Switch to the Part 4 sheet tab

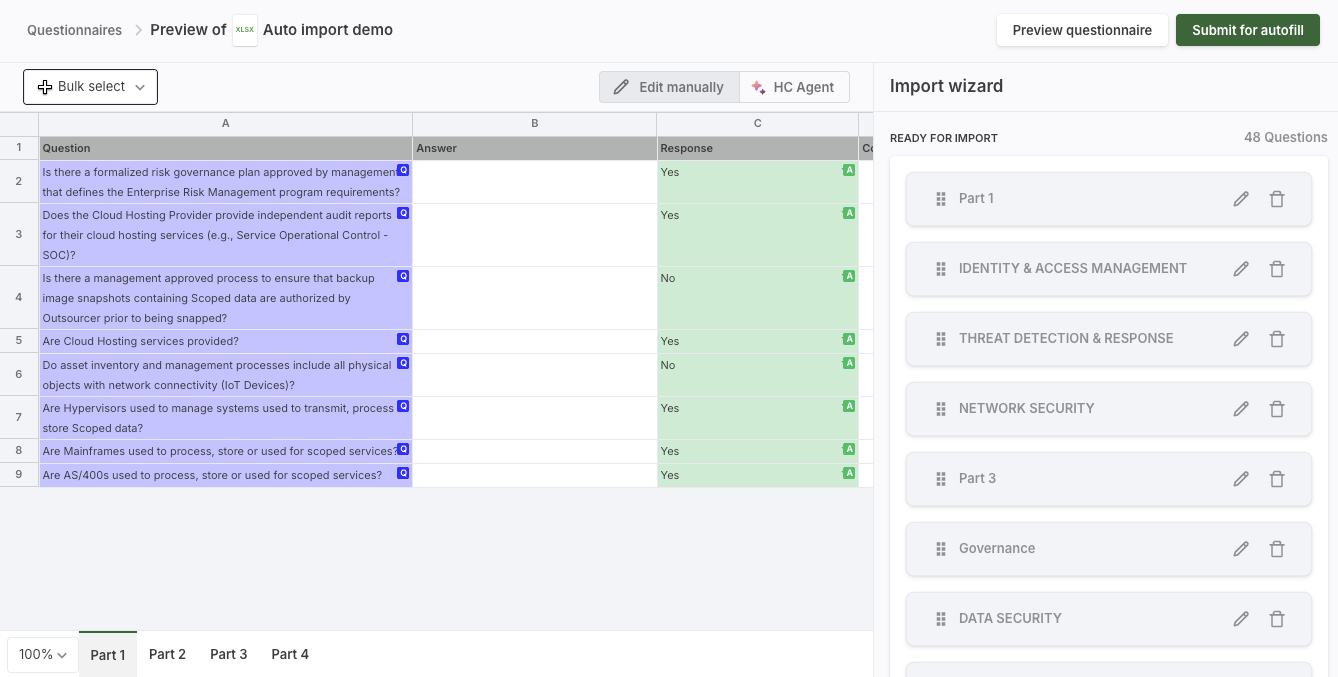[290, 654]
